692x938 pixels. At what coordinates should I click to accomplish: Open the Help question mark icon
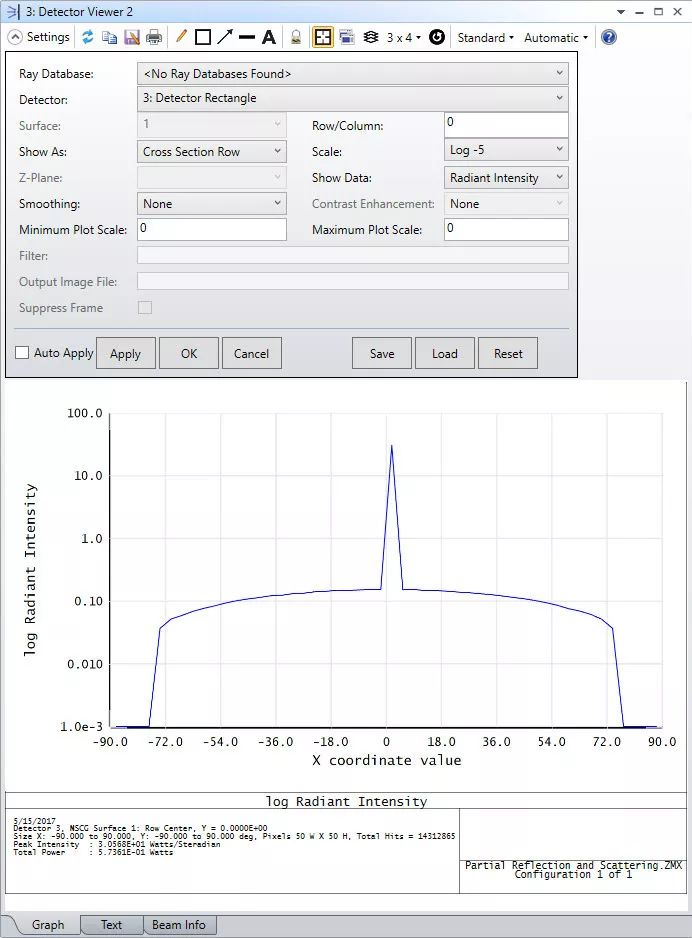point(609,37)
